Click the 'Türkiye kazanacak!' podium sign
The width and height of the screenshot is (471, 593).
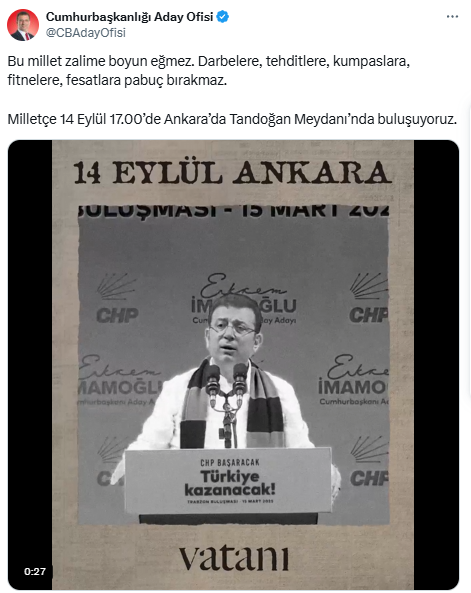[228, 481]
